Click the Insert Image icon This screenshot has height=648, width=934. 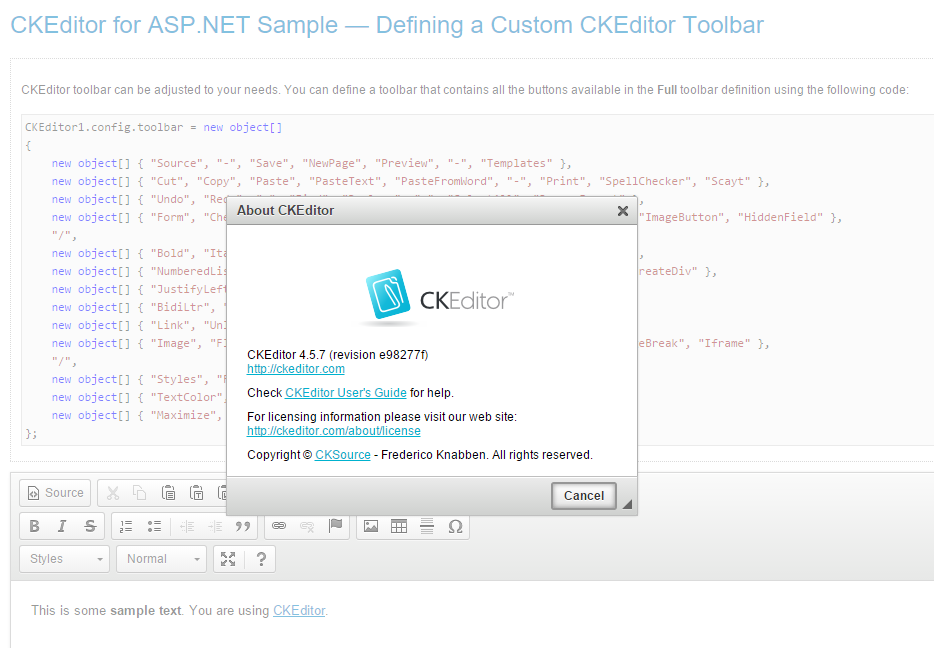tap(371, 526)
